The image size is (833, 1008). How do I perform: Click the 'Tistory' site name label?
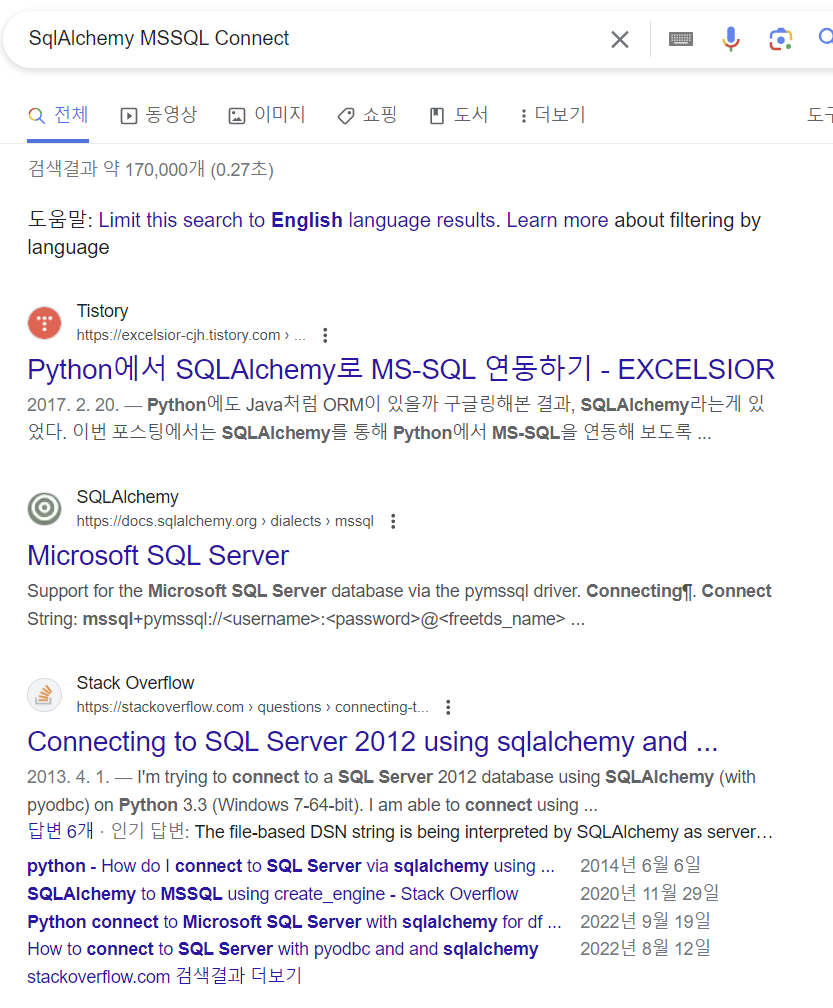click(103, 311)
